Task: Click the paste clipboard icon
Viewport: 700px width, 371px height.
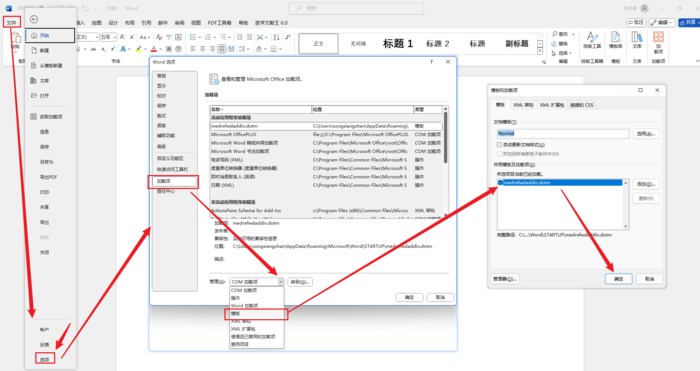Action: tap(16, 38)
